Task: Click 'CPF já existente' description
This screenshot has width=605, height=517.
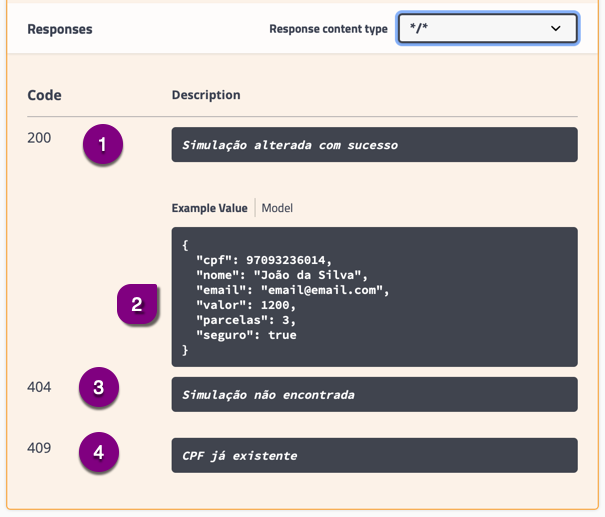Action: click(x=375, y=455)
